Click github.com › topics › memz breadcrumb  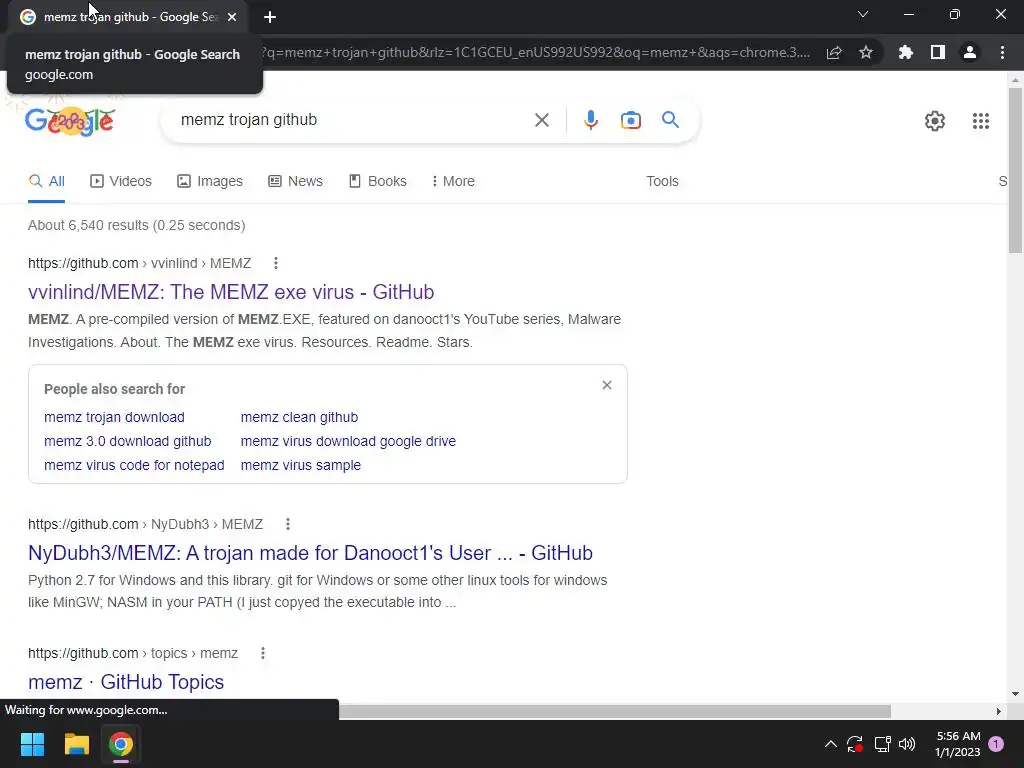click(133, 653)
